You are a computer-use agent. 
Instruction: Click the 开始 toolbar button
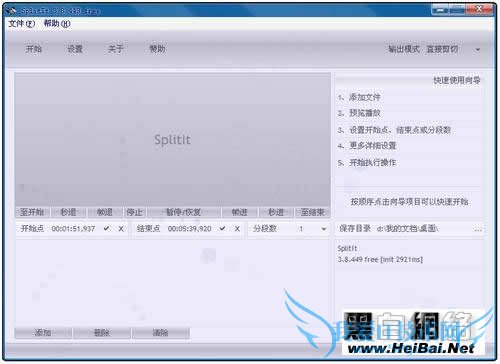(x=34, y=49)
